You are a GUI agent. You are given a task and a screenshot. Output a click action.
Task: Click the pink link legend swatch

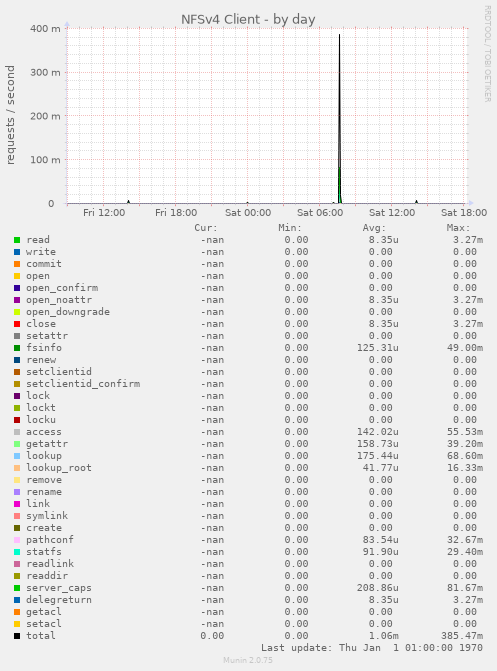17,504
